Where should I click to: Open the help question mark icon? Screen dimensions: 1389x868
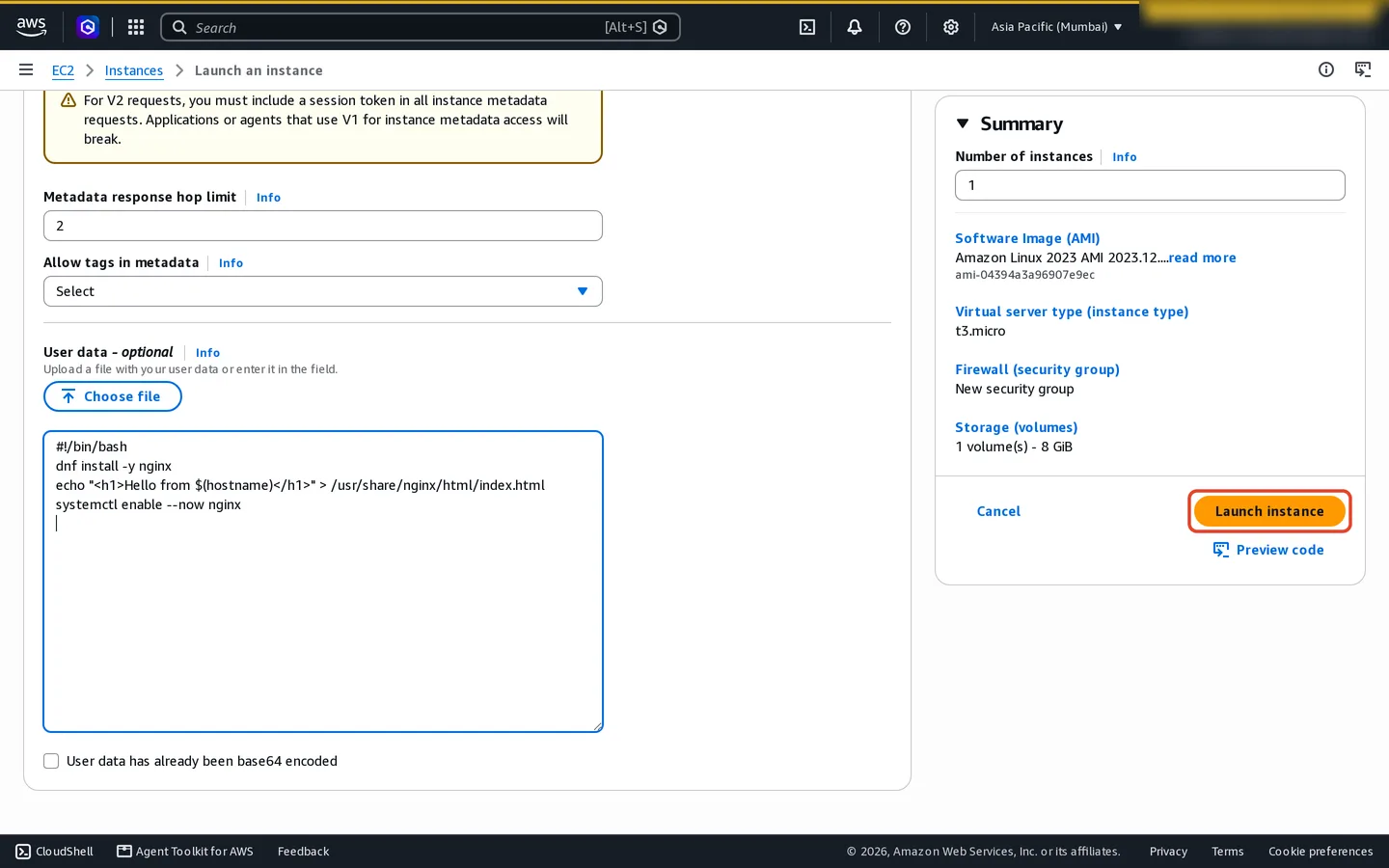903,27
